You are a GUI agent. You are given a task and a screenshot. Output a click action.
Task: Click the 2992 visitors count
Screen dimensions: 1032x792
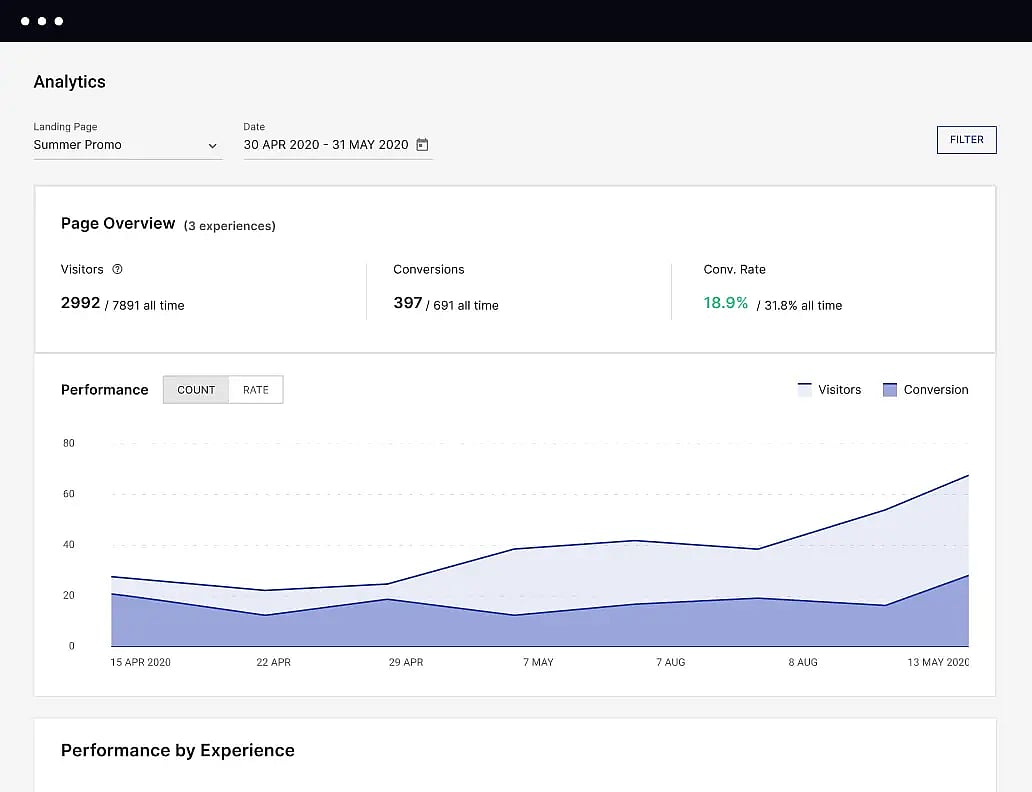pyautogui.click(x=80, y=303)
